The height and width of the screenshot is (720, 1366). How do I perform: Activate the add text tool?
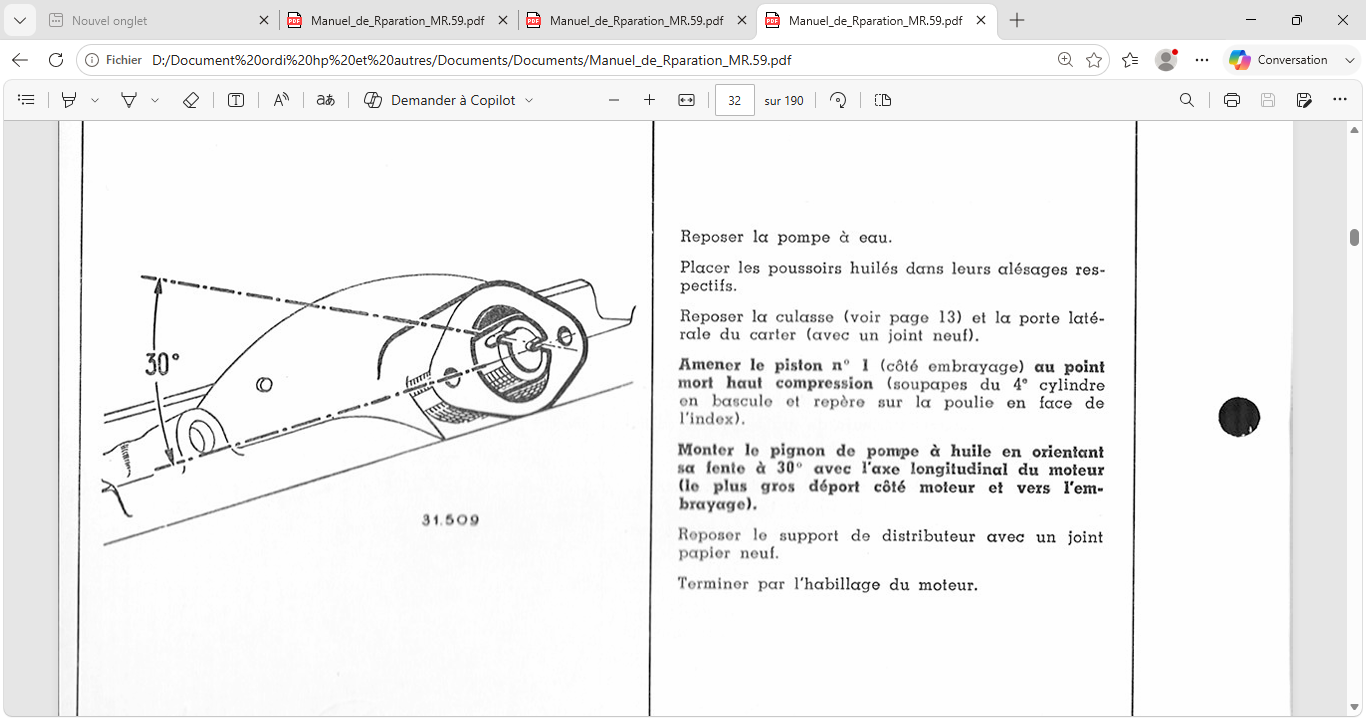tap(236, 100)
